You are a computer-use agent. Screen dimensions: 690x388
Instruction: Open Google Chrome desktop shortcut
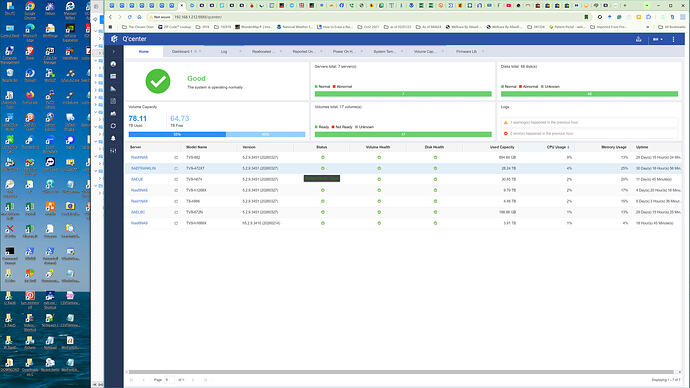click(x=30, y=9)
